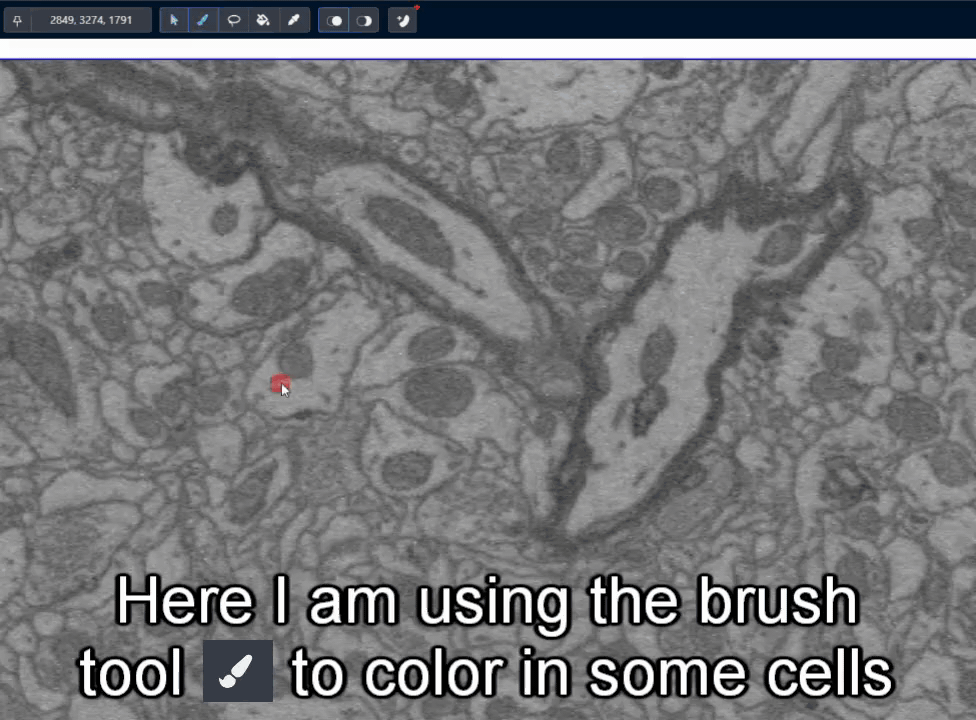The height and width of the screenshot is (720, 976).
Task: Select the eyedropper segment picker tool
Action: tap(294, 21)
